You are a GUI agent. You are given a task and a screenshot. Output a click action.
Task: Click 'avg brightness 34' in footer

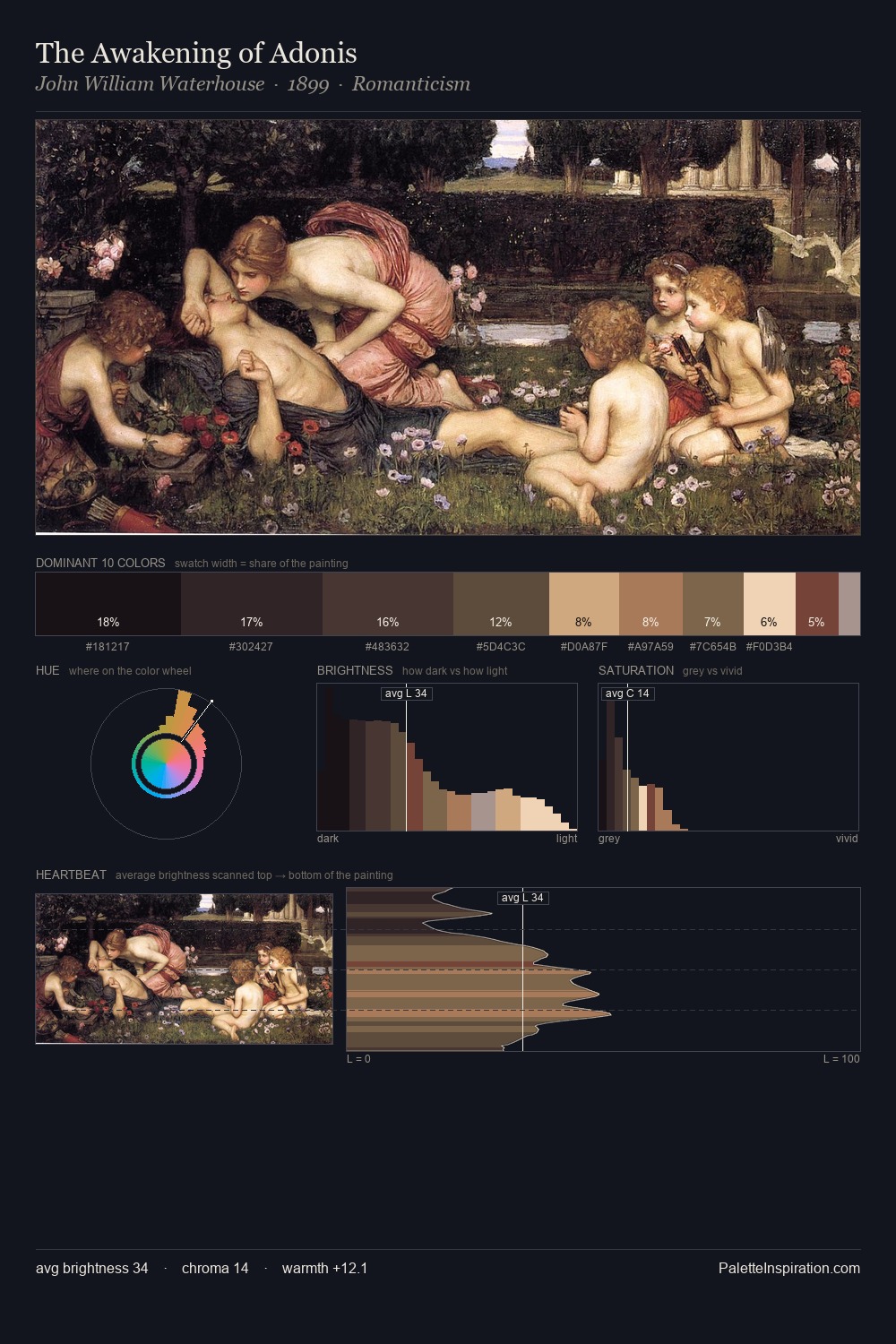tap(92, 1268)
